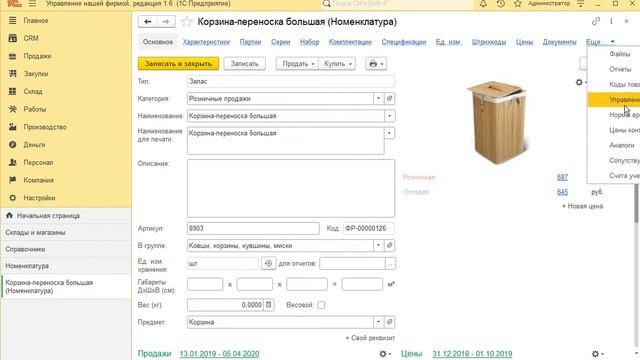Switch to the Серии tab
The image size is (640, 360).
[x=280, y=42]
